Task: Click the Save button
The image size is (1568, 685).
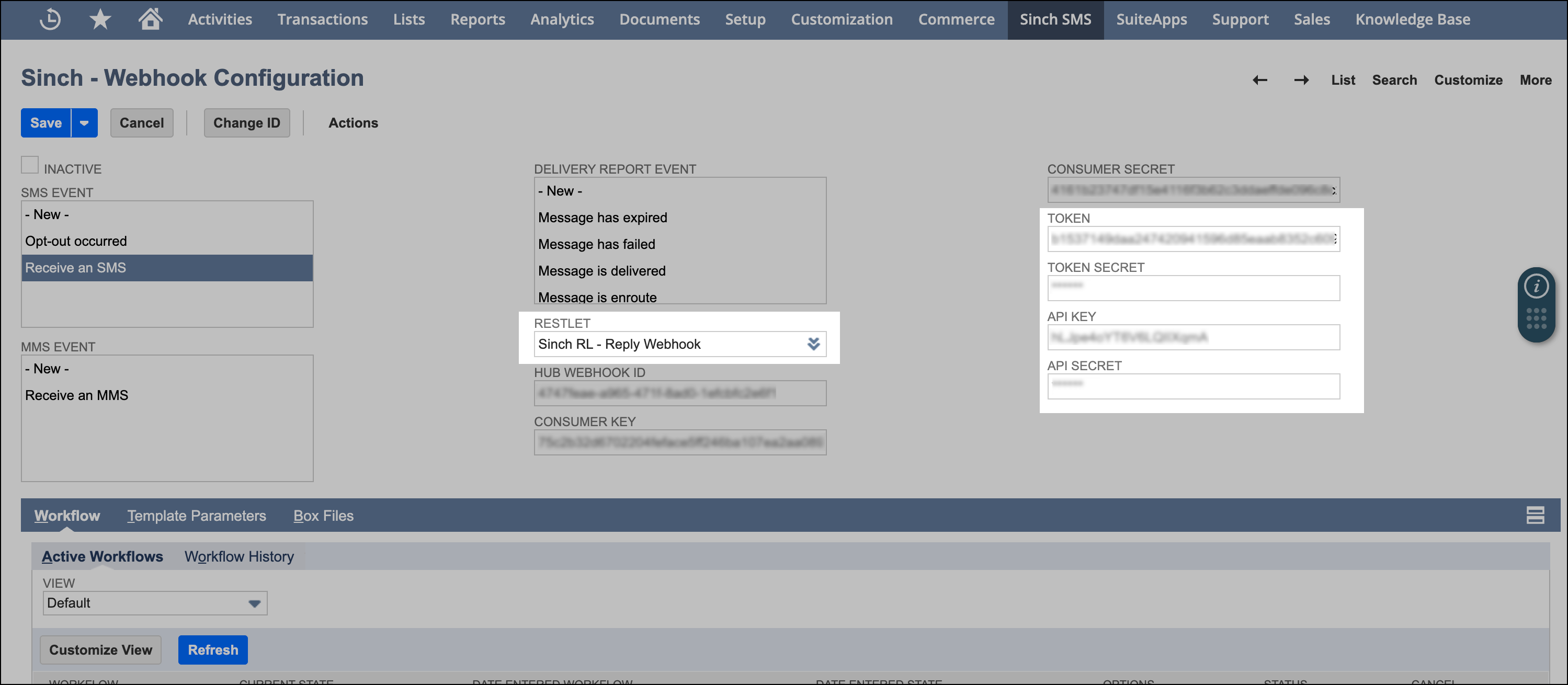Action: click(46, 123)
